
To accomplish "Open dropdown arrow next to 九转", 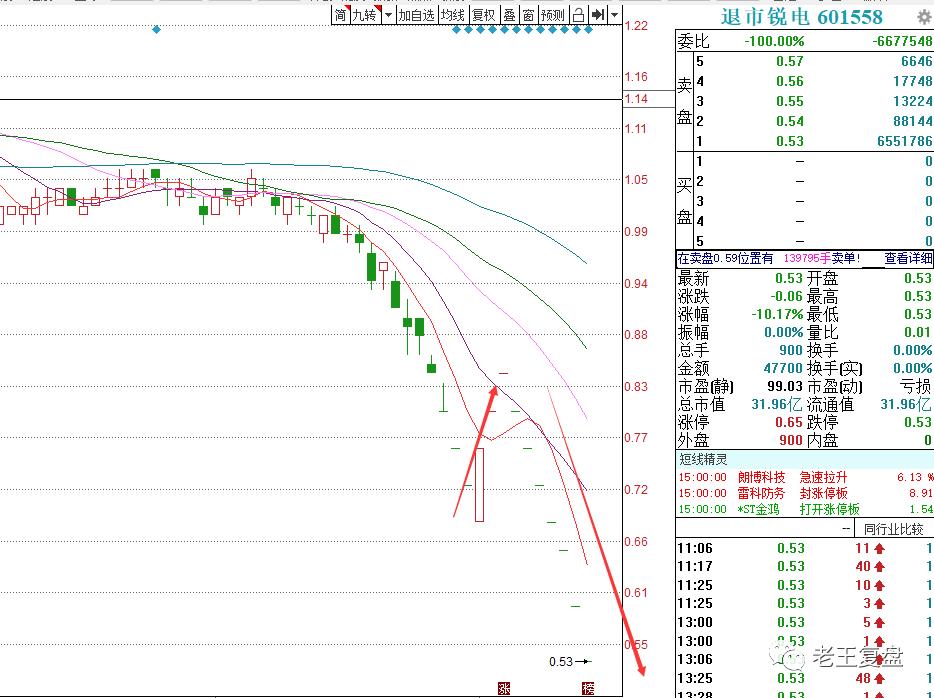I will click(x=388, y=15).
